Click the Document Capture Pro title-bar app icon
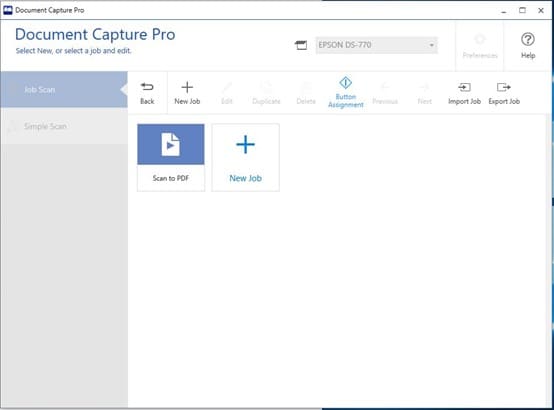 [7, 10]
